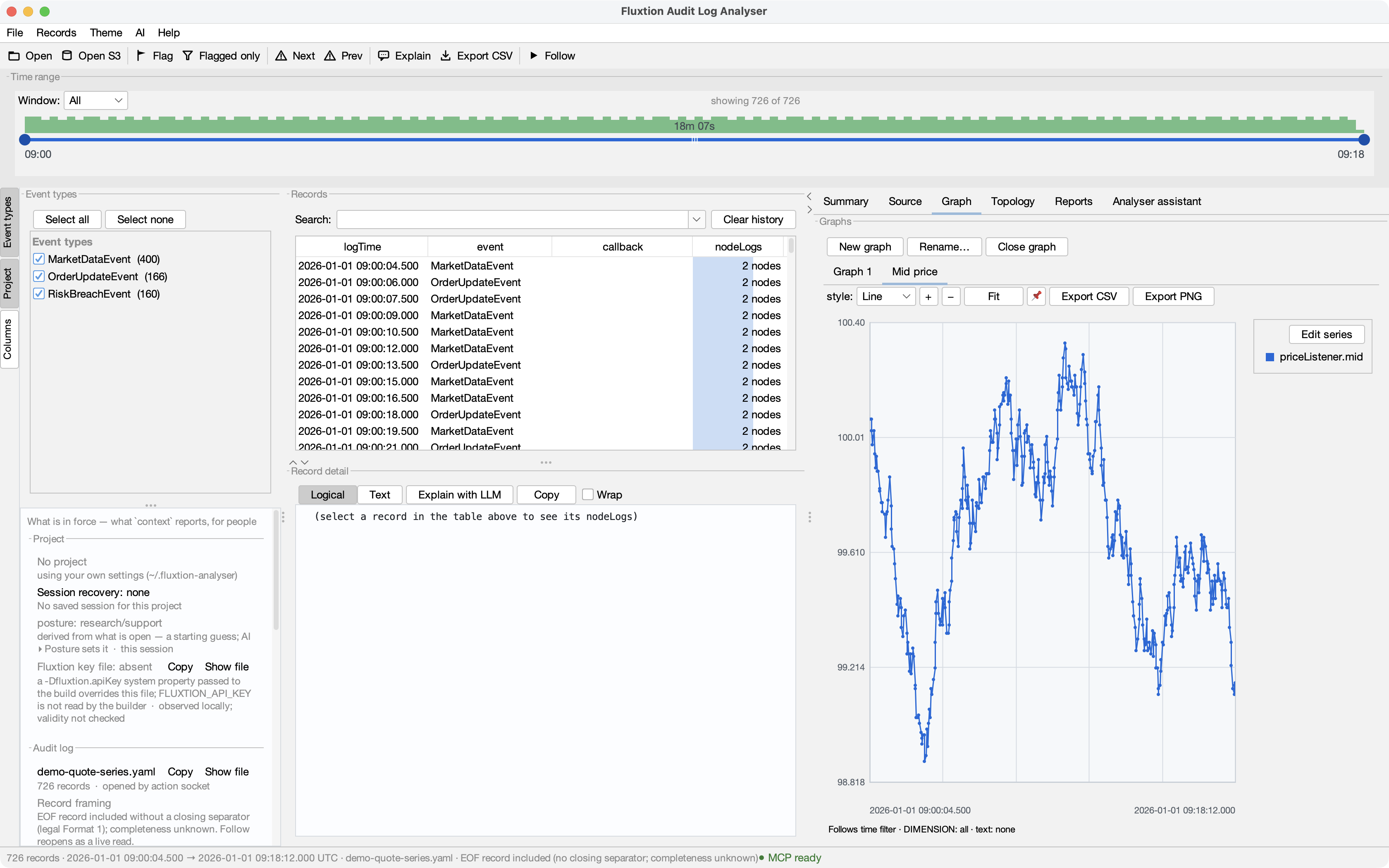Toggle the Flagged only filter icon
The width and height of the screenshot is (1389, 868).
(188, 56)
